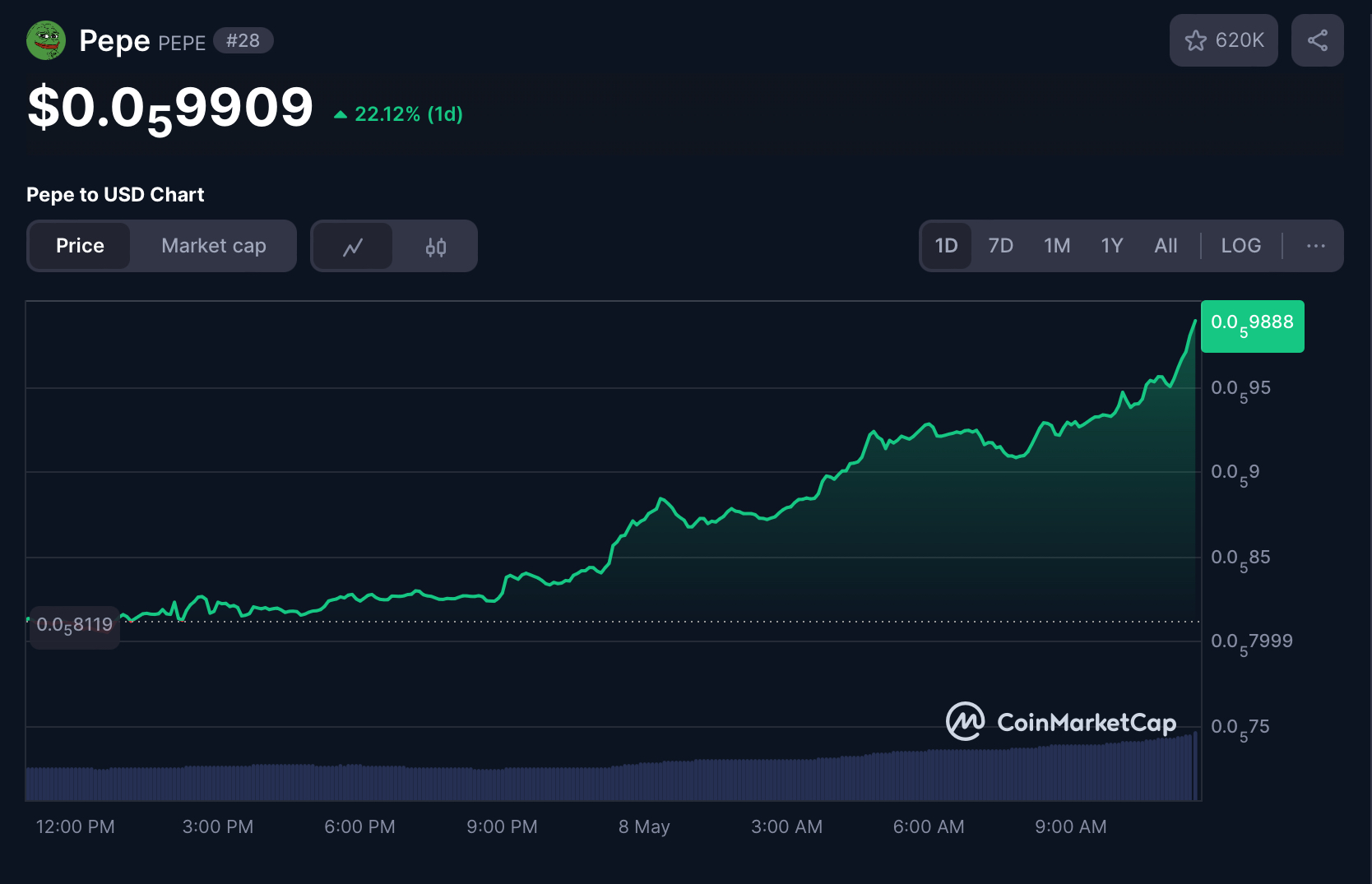
Task: Toggle the LOG scale option
Action: pos(1240,246)
